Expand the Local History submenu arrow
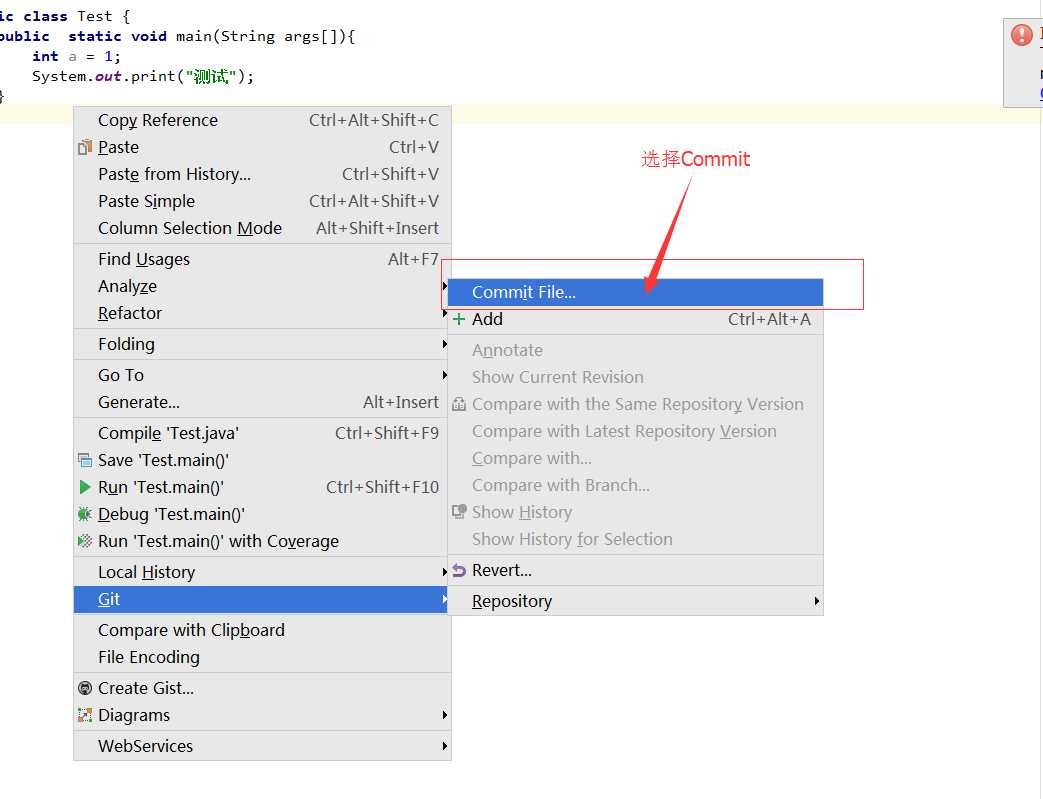The width and height of the screenshot is (1043, 799). coord(444,572)
